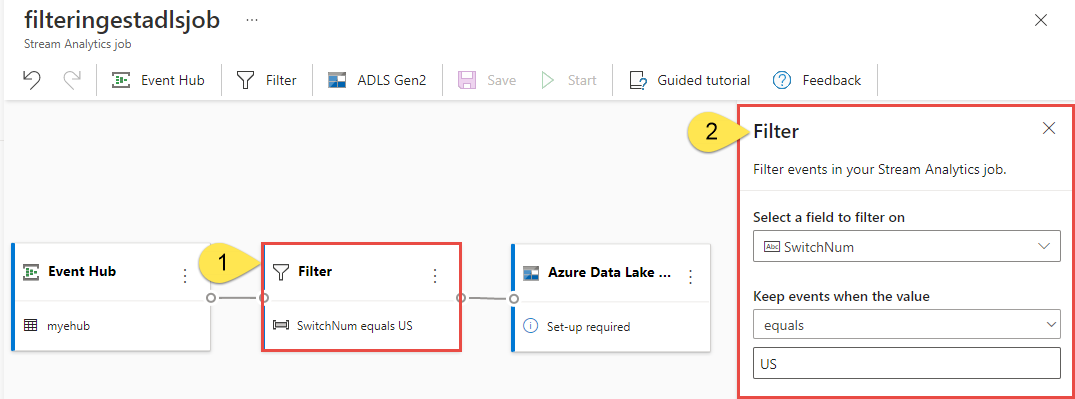Open the Guided tutorial
The height and width of the screenshot is (399, 1075).
(x=689, y=80)
